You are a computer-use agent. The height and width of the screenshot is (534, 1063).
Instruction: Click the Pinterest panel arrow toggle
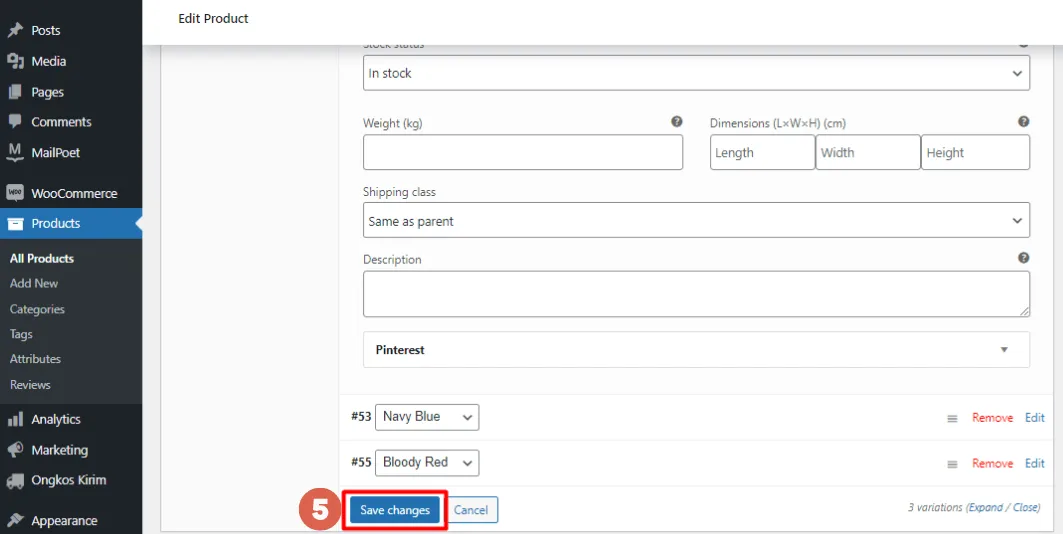[1004, 350]
